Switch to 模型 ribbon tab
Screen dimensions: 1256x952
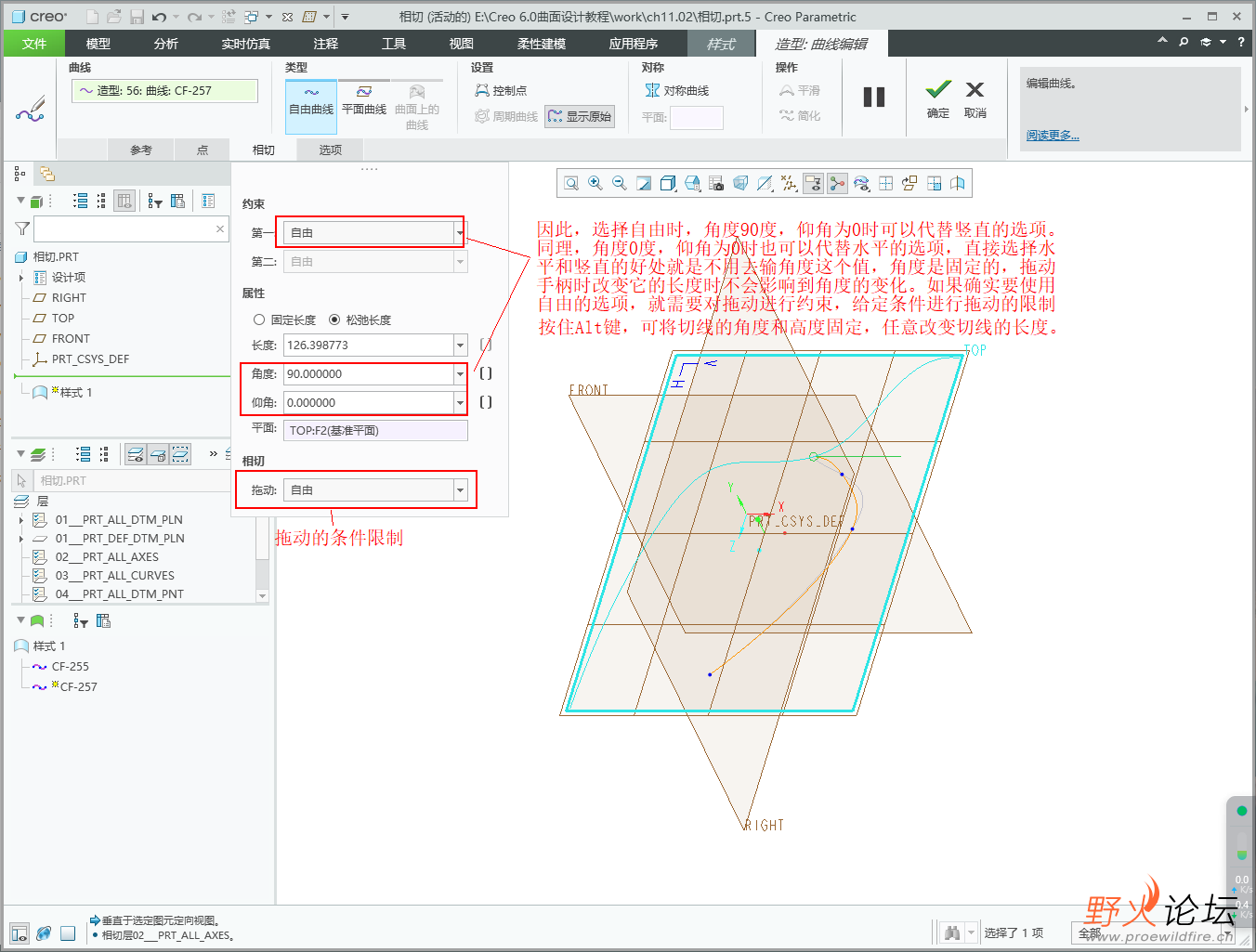tap(98, 44)
